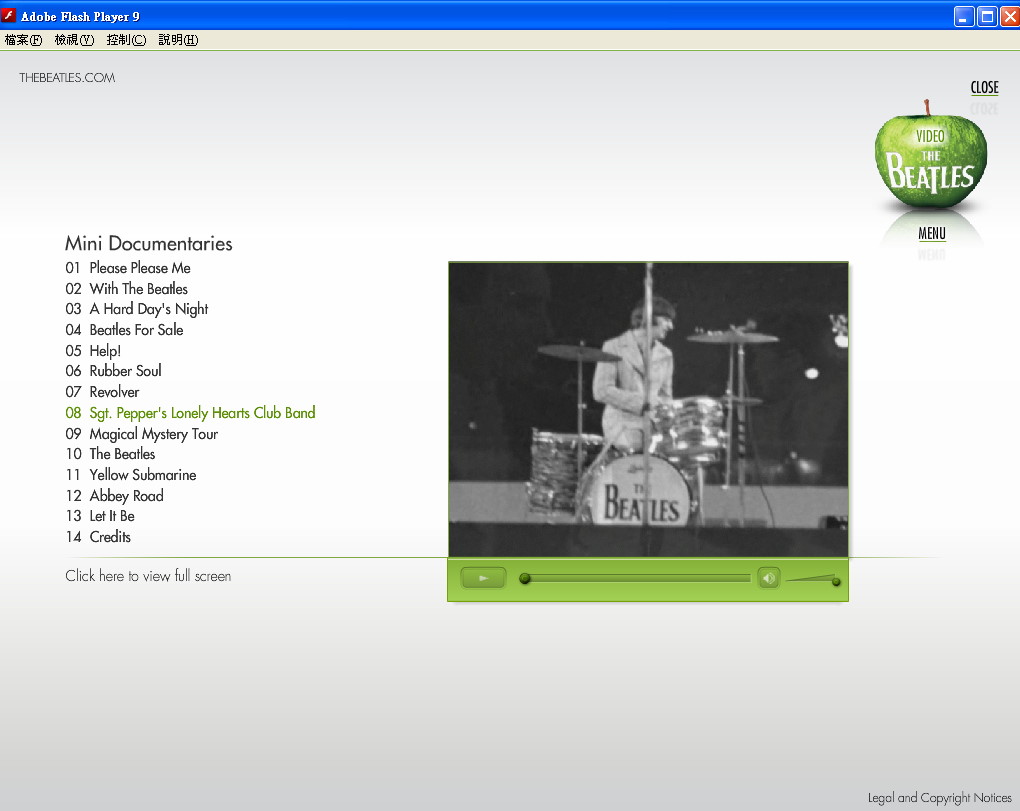Select 08 Sgt. Pepper's Lonely Hearts Club Band

point(190,412)
